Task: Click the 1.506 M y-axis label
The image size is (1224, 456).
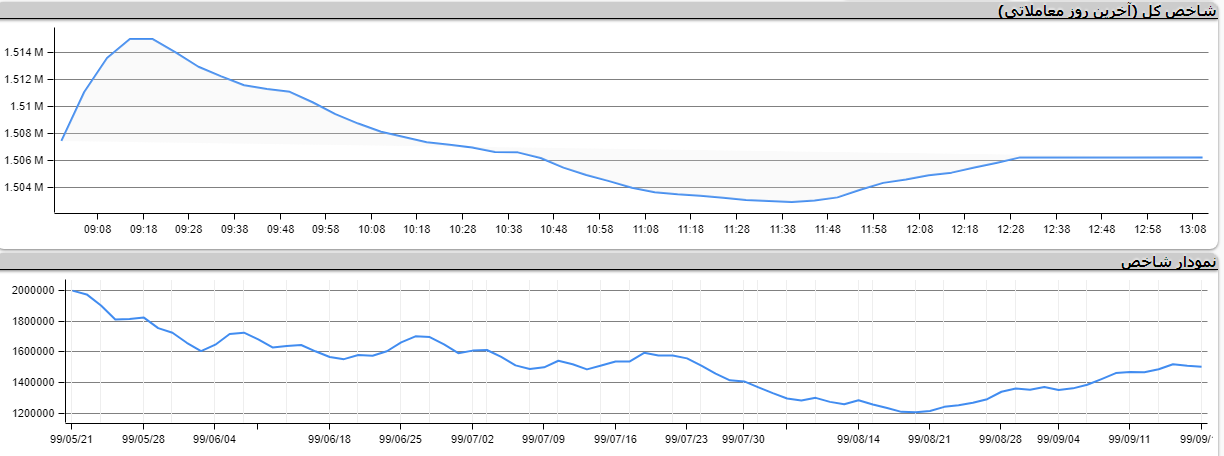Action: pyautogui.click(x=24, y=160)
